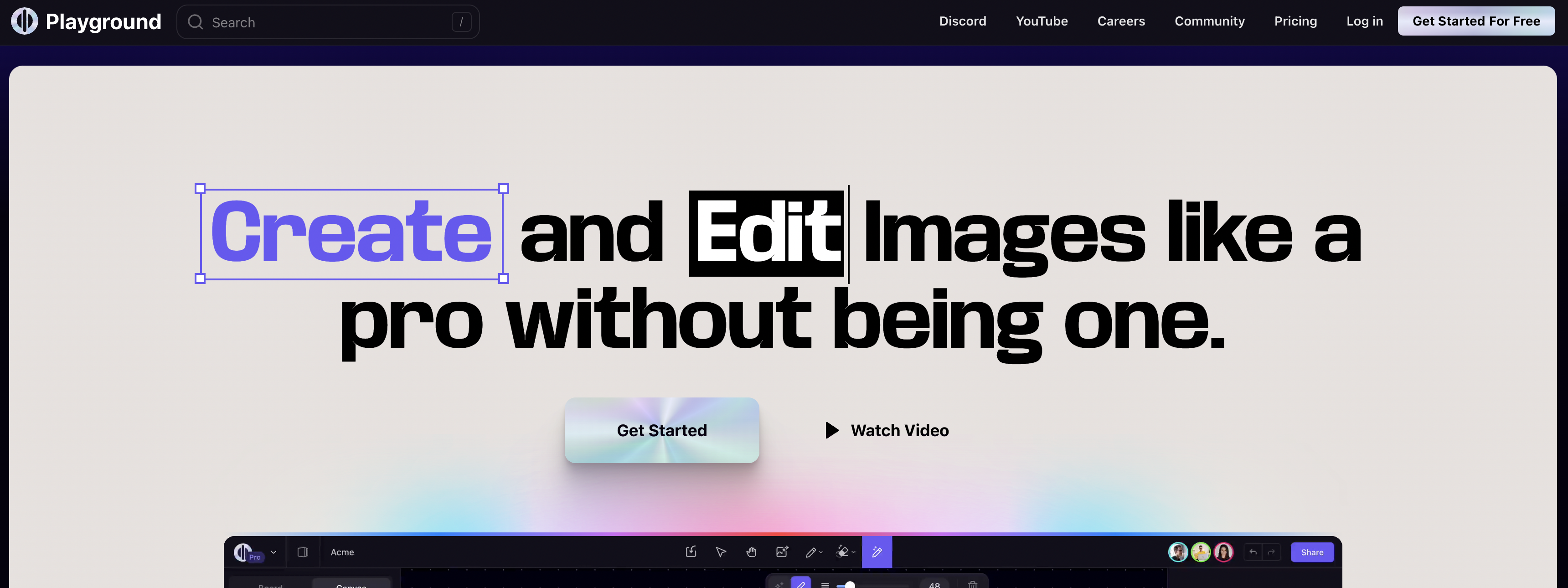Click the holographic Get Started button
Viewport: 1568px width, 588px height.
pyautogui.click(x=662, y=430)
